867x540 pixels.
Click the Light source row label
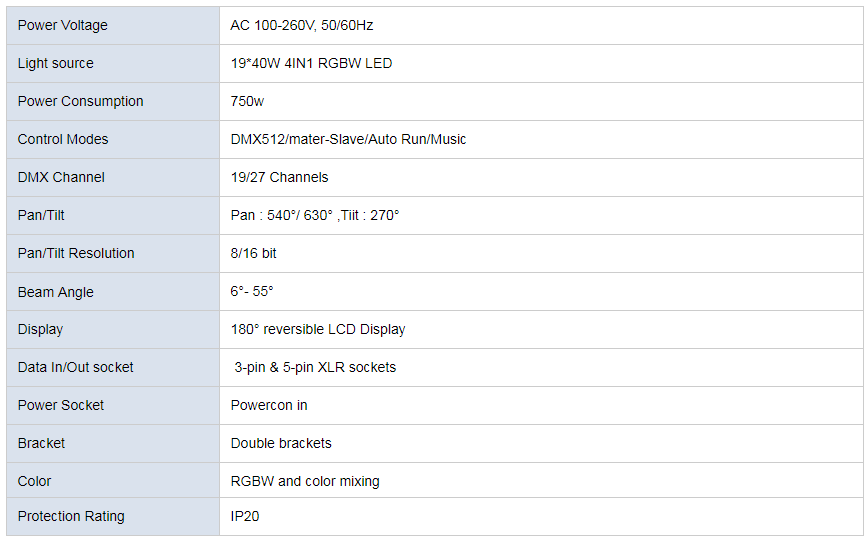point(55,64)
